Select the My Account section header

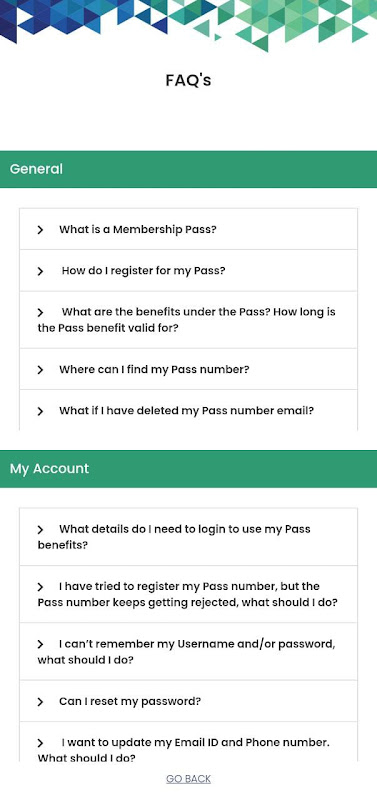(188, 469)
